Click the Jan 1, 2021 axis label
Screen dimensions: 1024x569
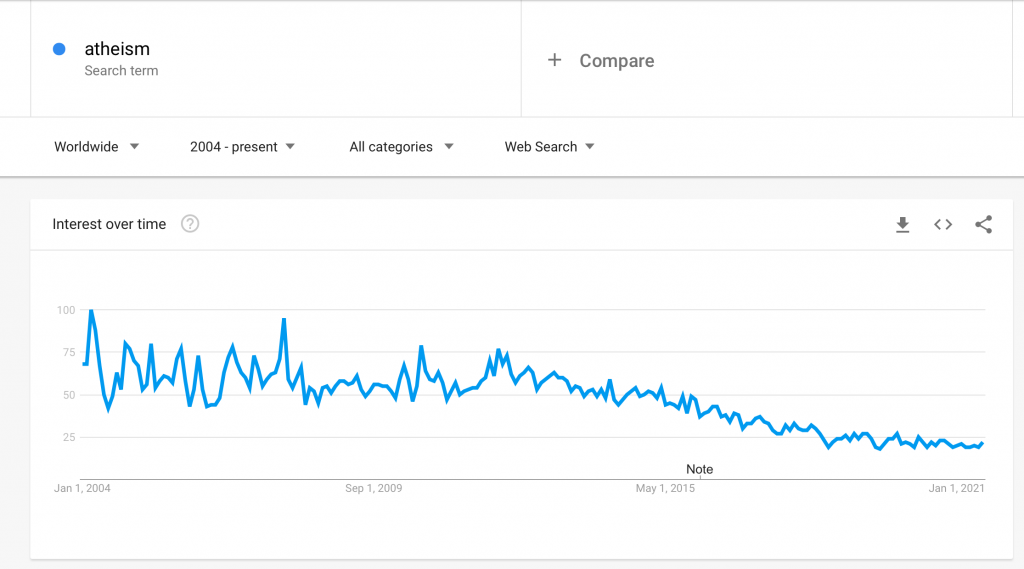(957, 489)
